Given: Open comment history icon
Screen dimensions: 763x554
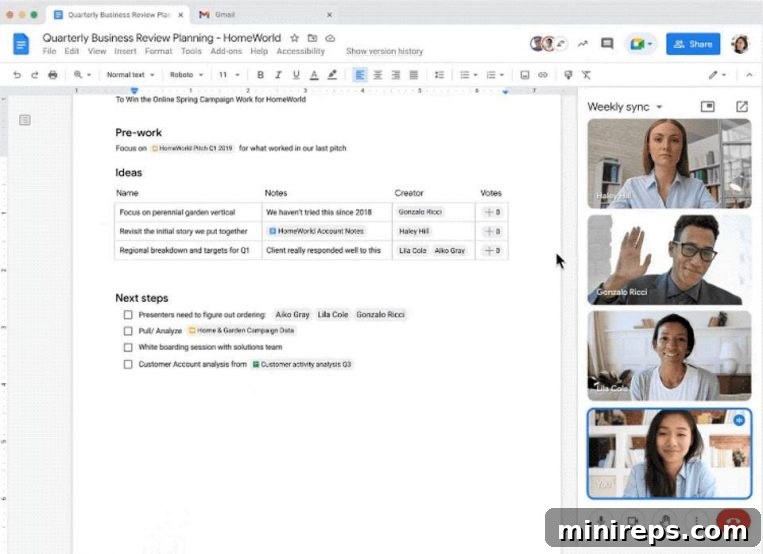Looking at the screenshot, I should pos(607,44).
